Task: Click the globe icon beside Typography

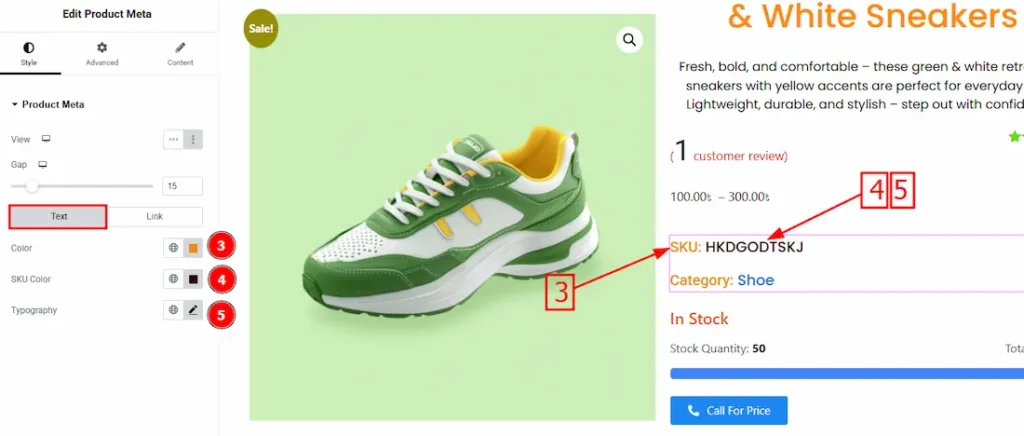Action: [x=173, y=310]
